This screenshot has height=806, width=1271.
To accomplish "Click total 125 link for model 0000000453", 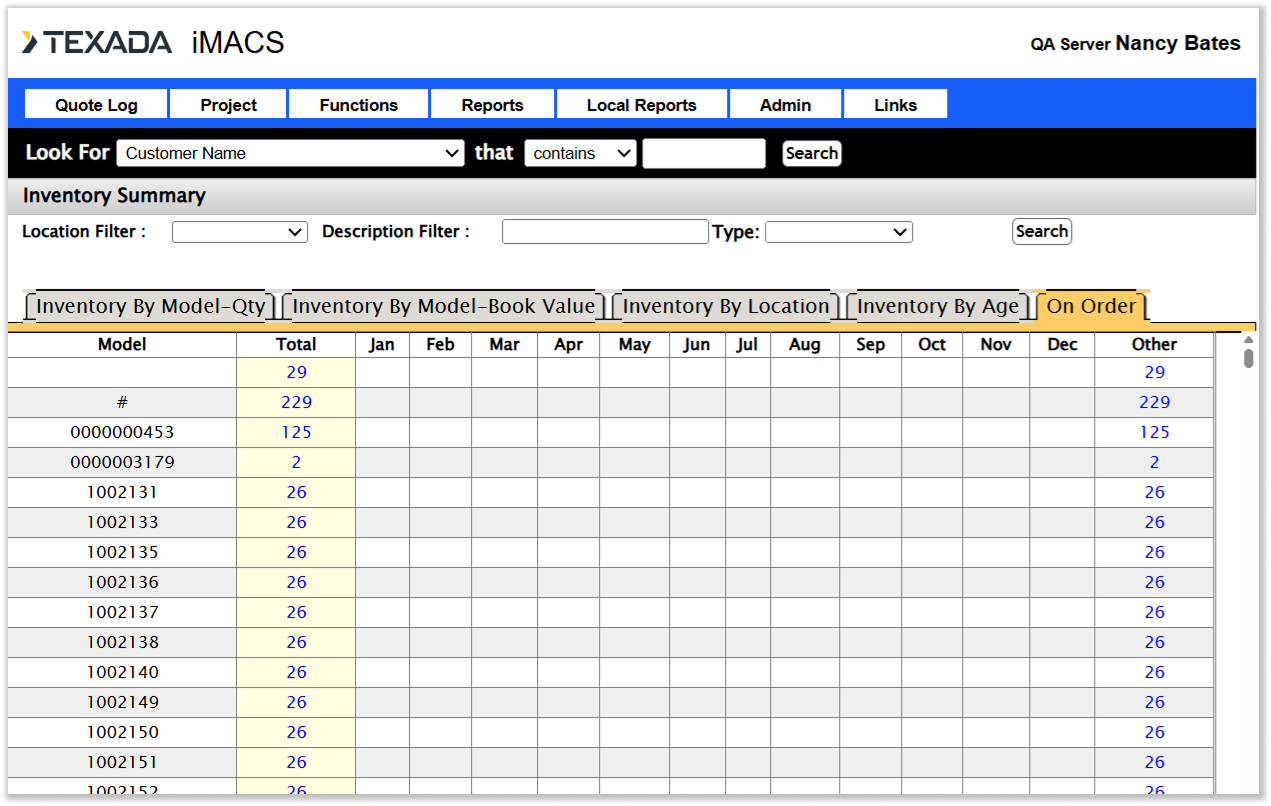I will pyautogui.click(x=296, y=432).
